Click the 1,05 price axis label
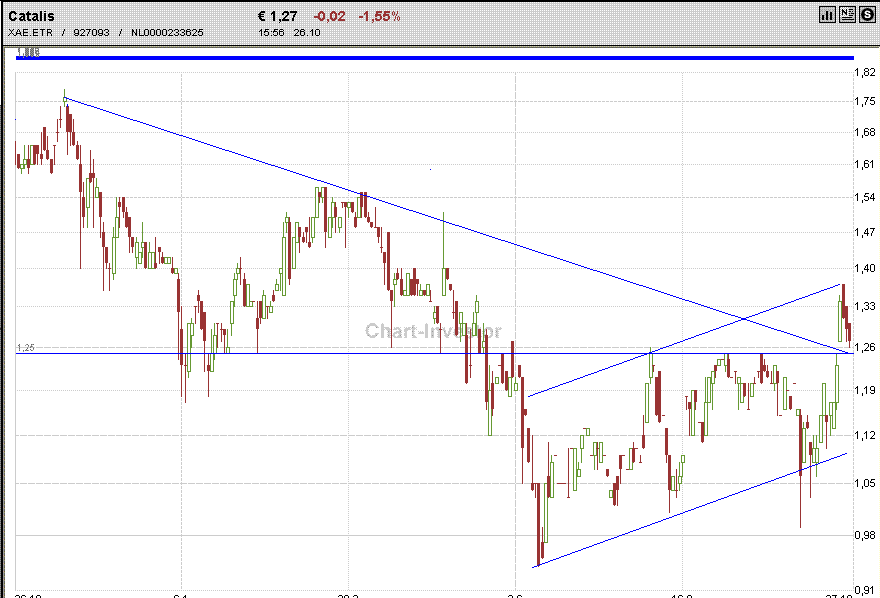Viewport: 880px width, 598px height. [x=864, y=483]
